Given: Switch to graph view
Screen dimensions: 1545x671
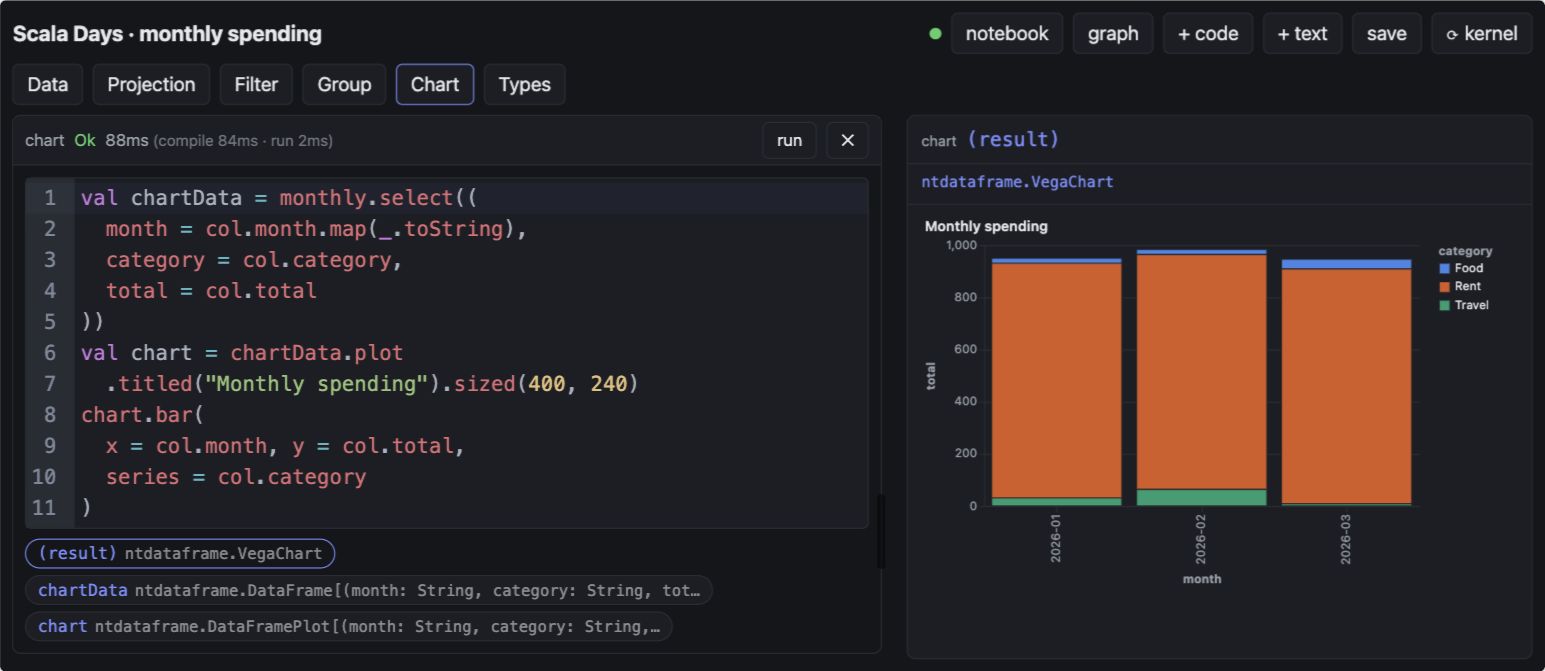Looking at the screenshot, I should click(x=1113, y=33).
